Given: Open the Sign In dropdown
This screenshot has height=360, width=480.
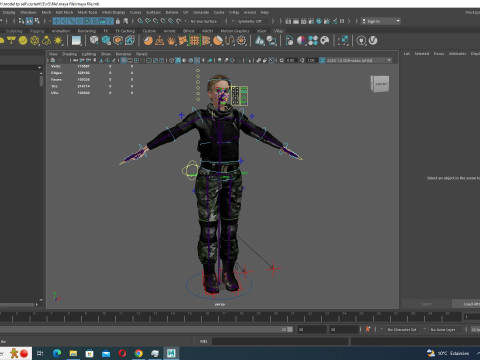Looking at the screenshot, I should pos(381,21).
